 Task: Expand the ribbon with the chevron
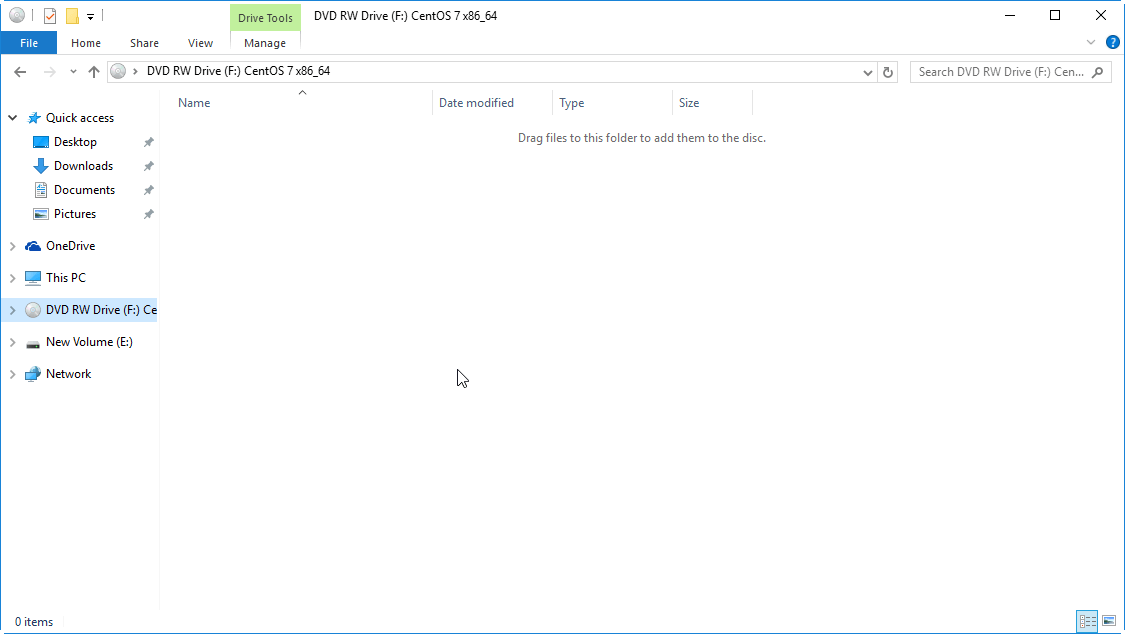pos(1091,42)
